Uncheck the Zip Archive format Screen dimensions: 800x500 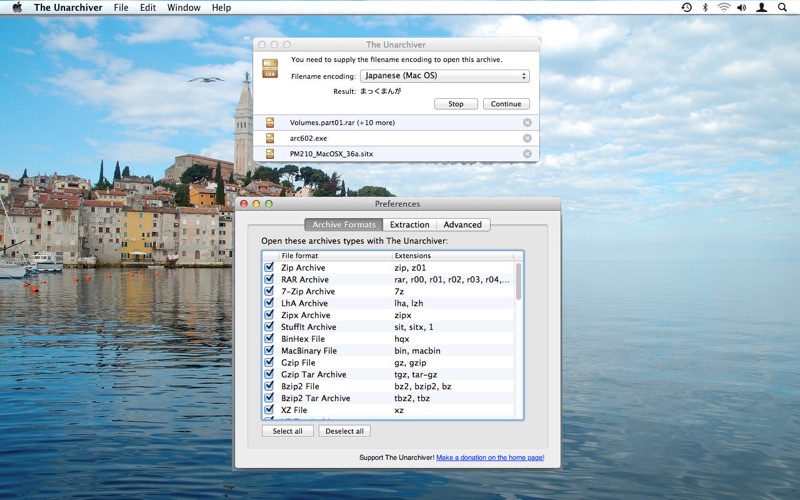point(269,268)
